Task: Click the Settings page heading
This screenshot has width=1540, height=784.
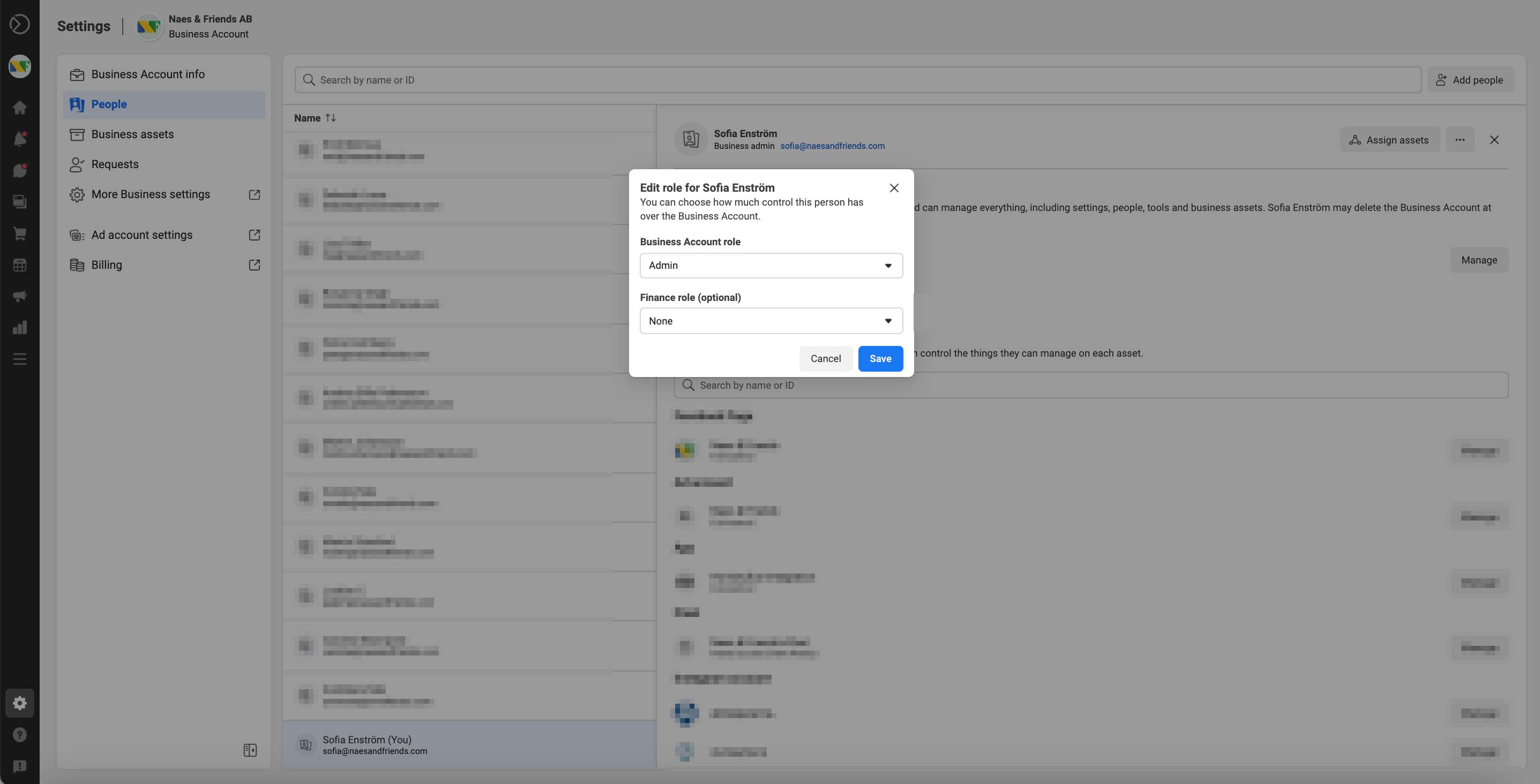Action: tap(84, 26)
